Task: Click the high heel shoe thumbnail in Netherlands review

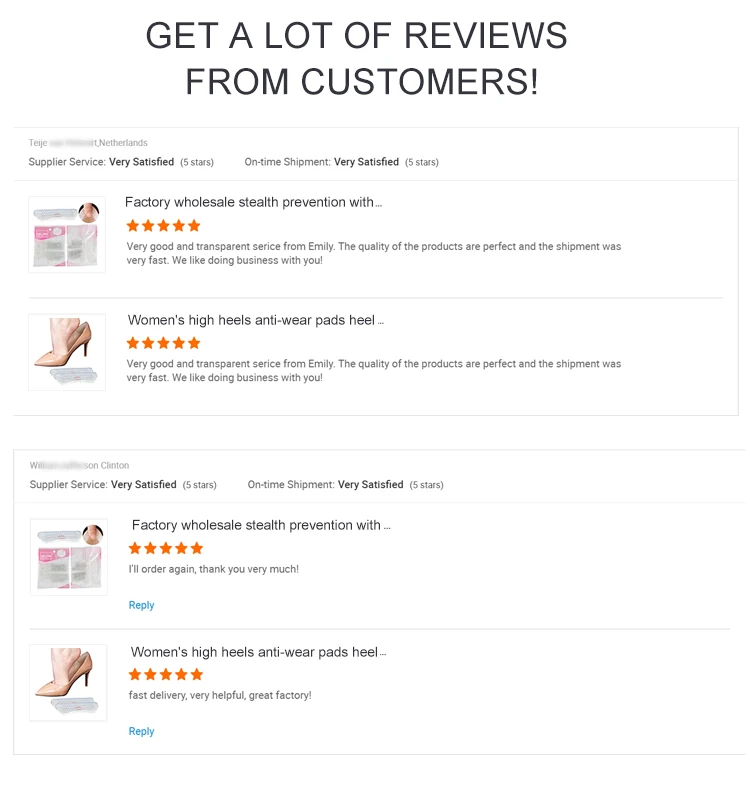Action: coord(67,352)
